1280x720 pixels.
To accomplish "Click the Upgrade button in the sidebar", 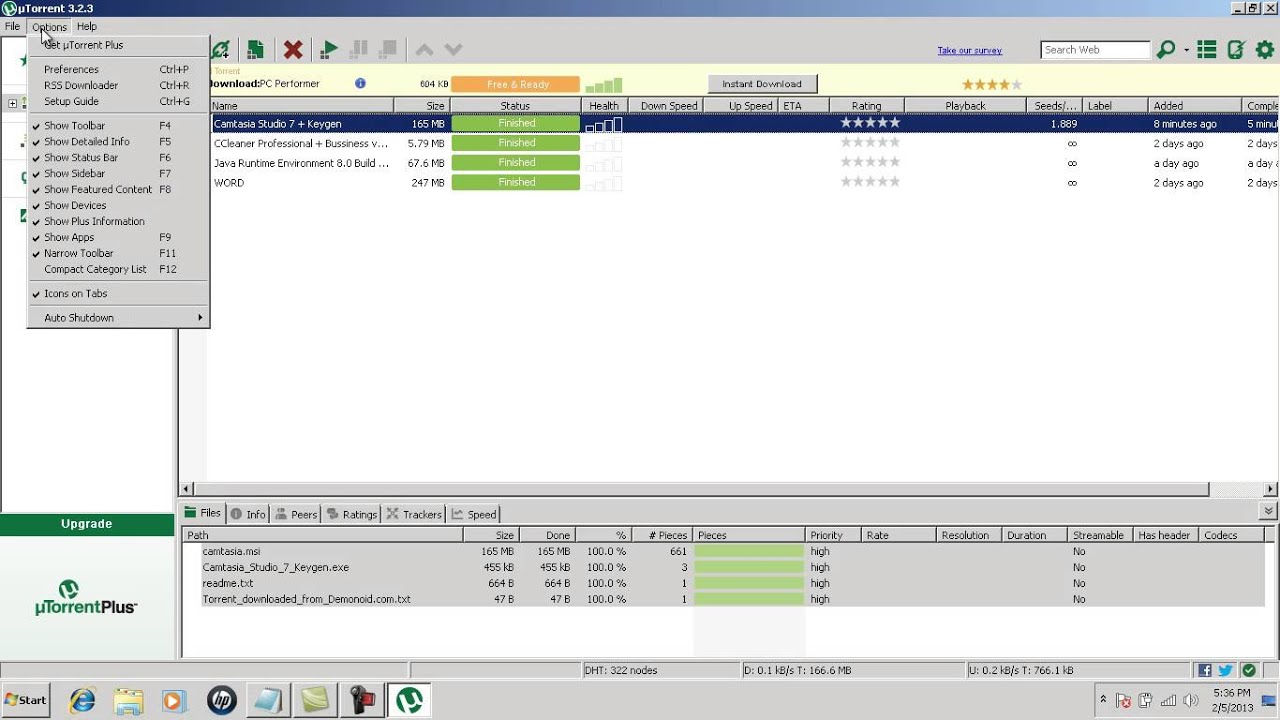I will (87, 524).
